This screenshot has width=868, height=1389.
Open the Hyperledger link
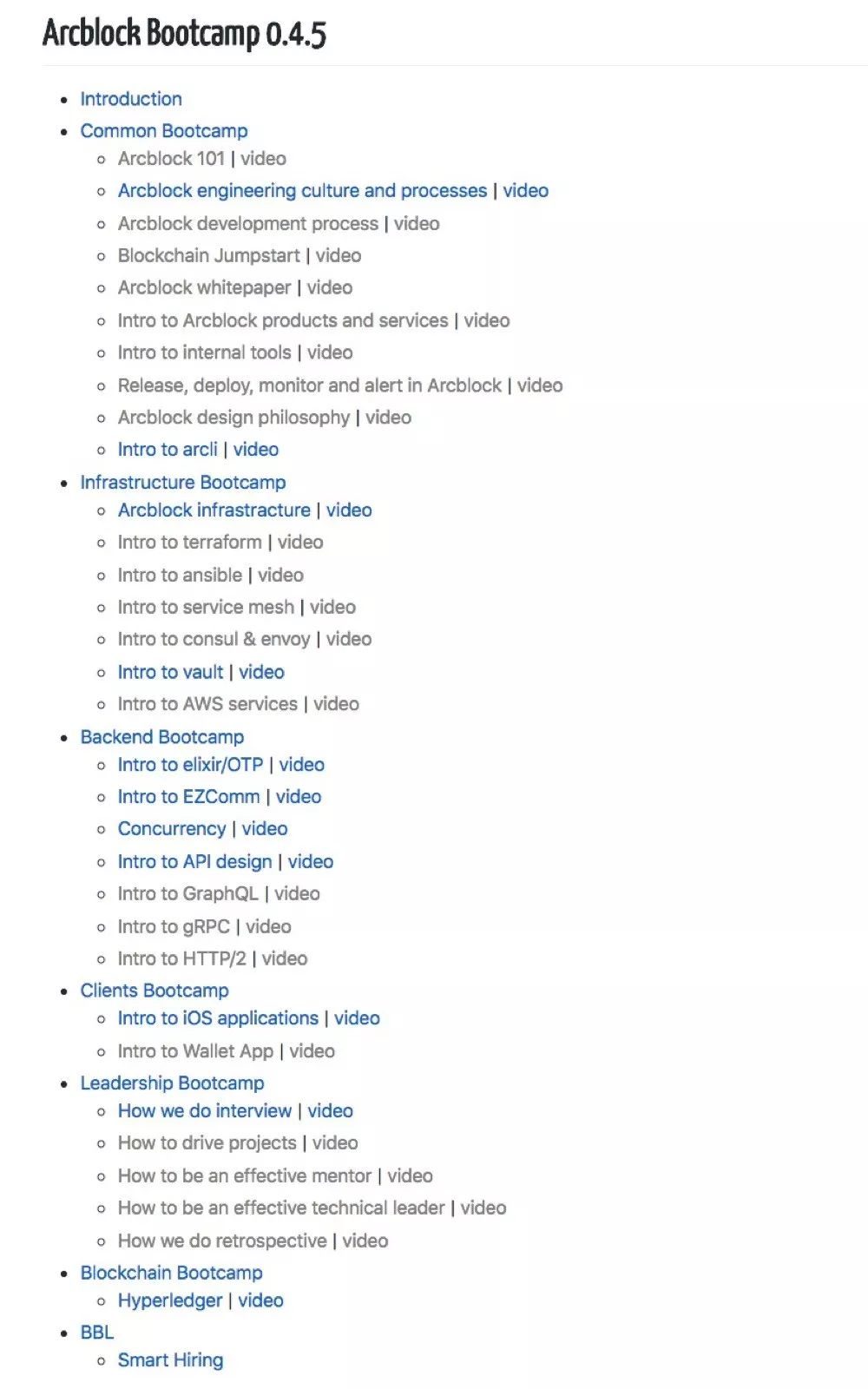click(x=170, y=1300)
